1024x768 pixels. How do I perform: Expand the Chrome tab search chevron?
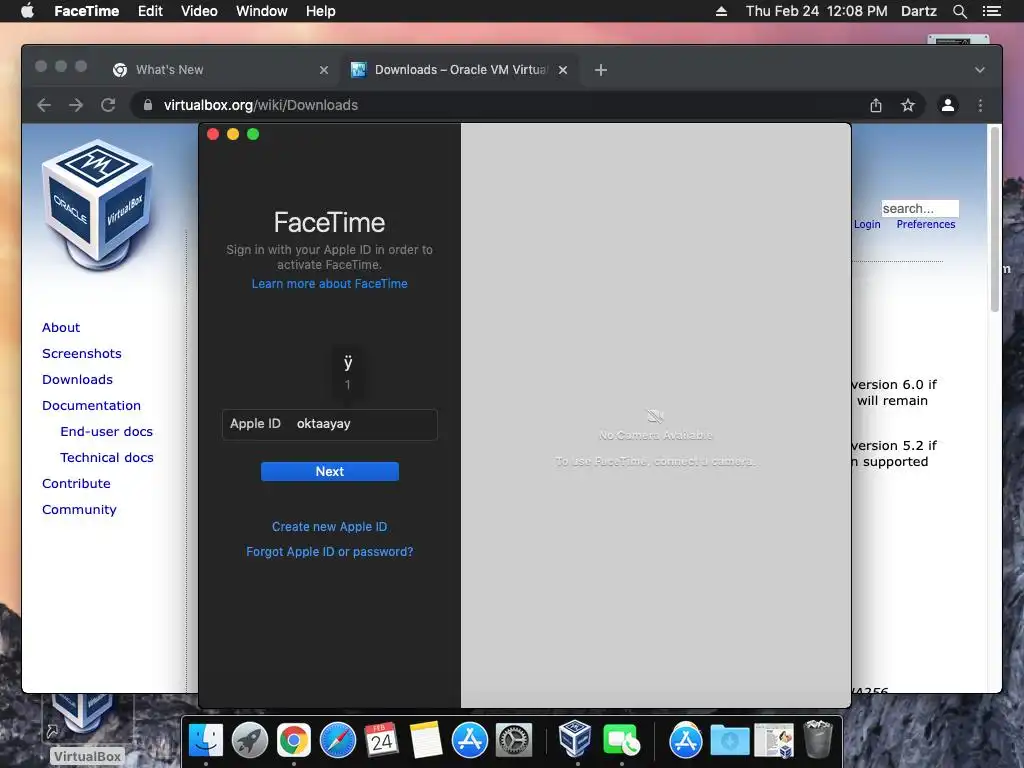[980, 70]
